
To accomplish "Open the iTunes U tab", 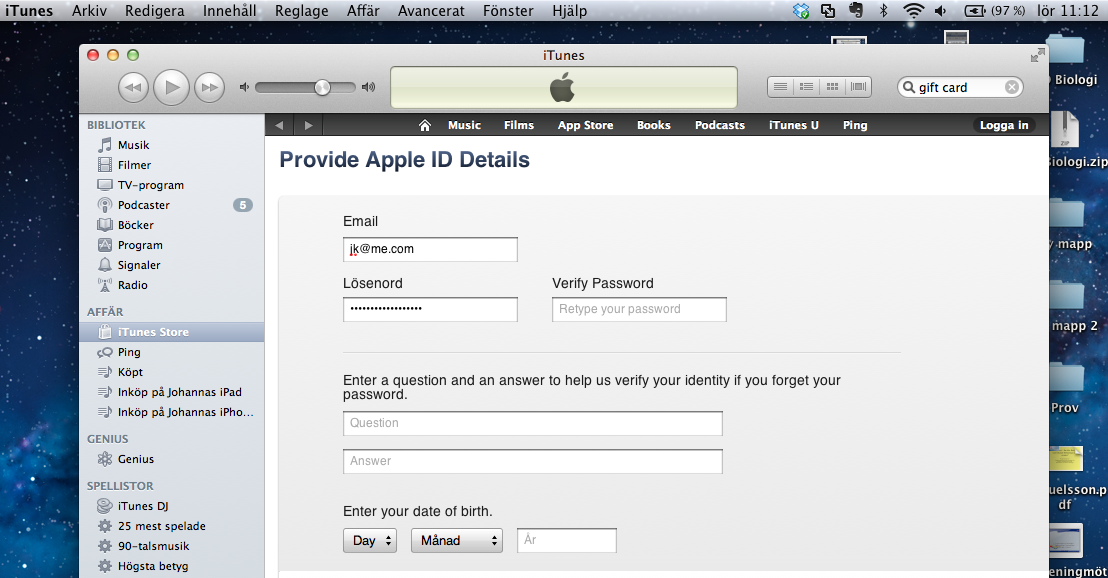I will point(794,125).
